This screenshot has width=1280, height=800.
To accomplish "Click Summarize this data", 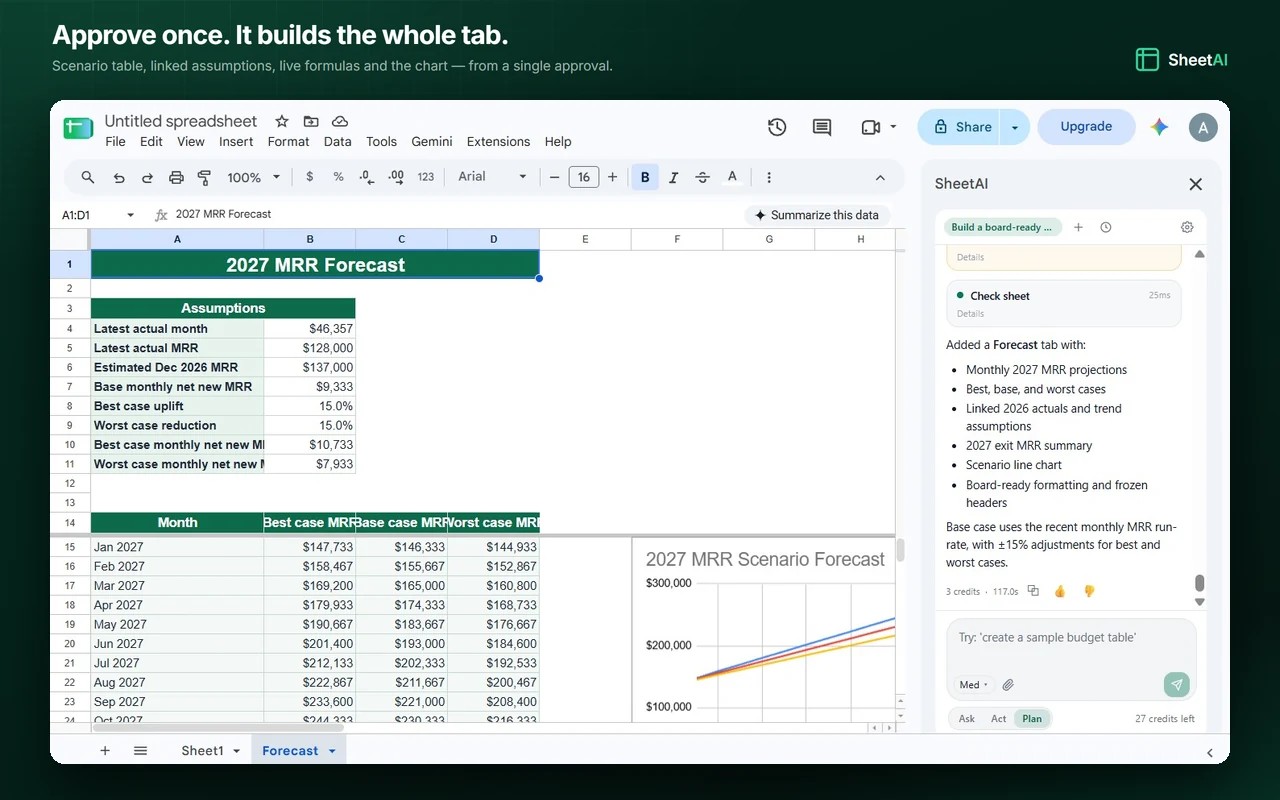I will 817,215.
